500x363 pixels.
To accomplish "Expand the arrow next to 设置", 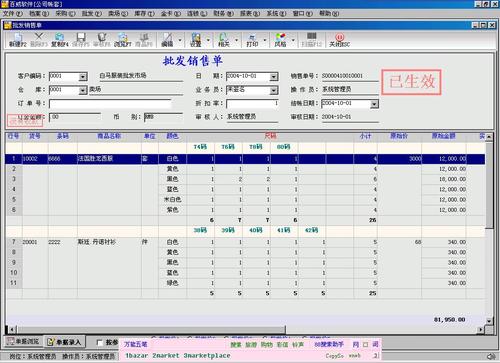I will pos(208,40).
